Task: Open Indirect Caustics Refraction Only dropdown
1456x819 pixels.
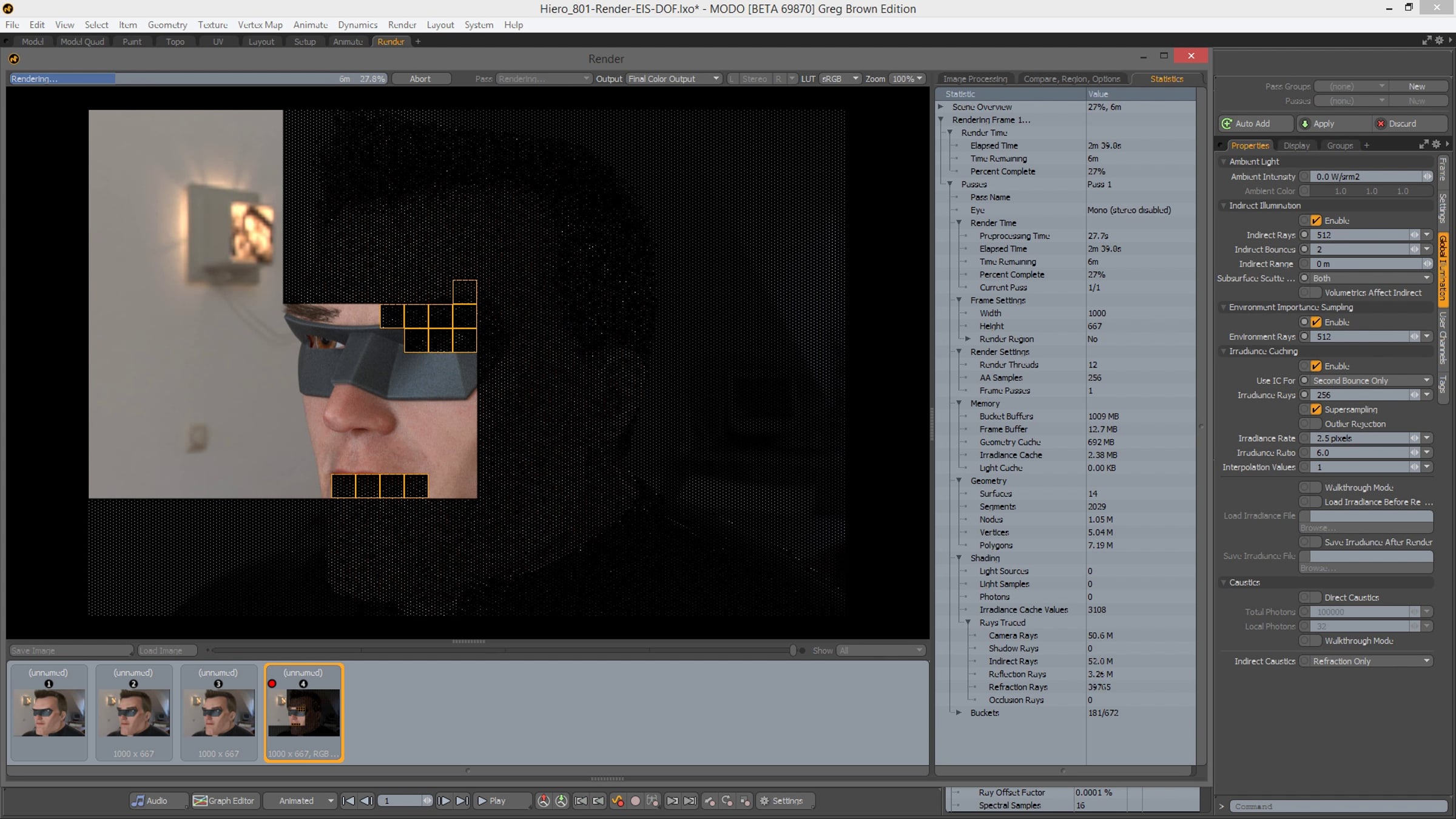Action: [x=1371, y=661]
